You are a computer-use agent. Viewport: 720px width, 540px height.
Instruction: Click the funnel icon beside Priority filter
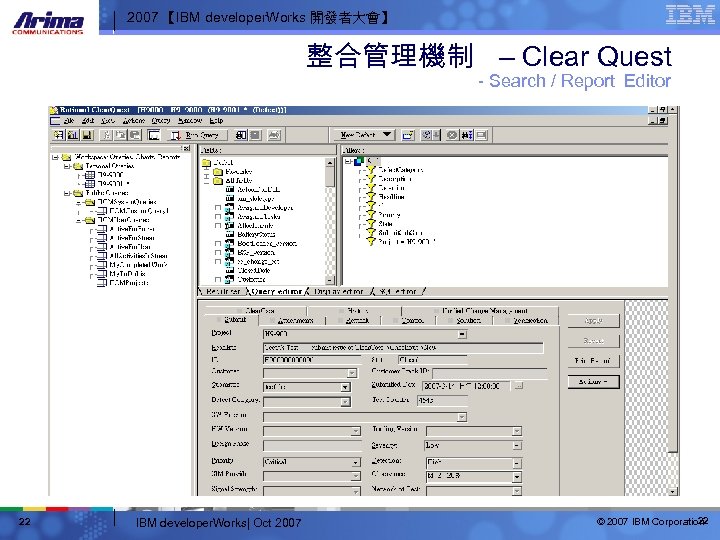[x=371, y=214]
